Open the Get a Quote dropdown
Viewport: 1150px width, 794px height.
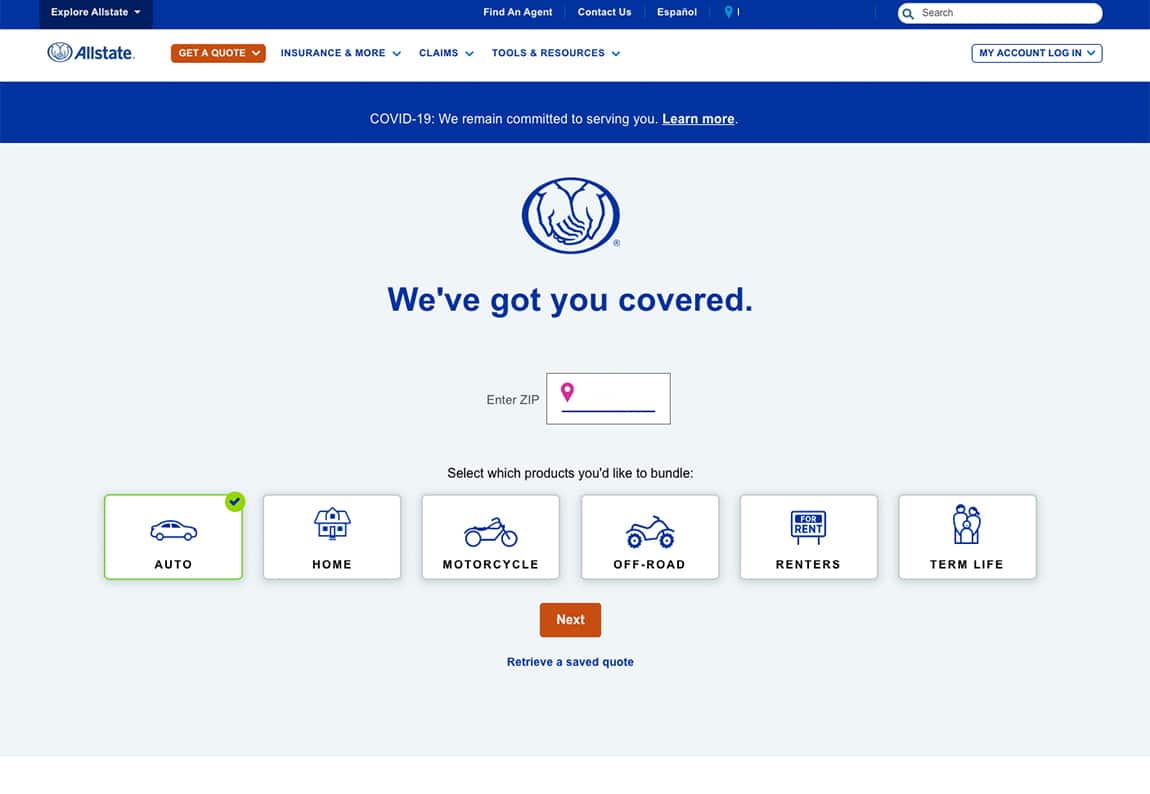pos(218,53)
